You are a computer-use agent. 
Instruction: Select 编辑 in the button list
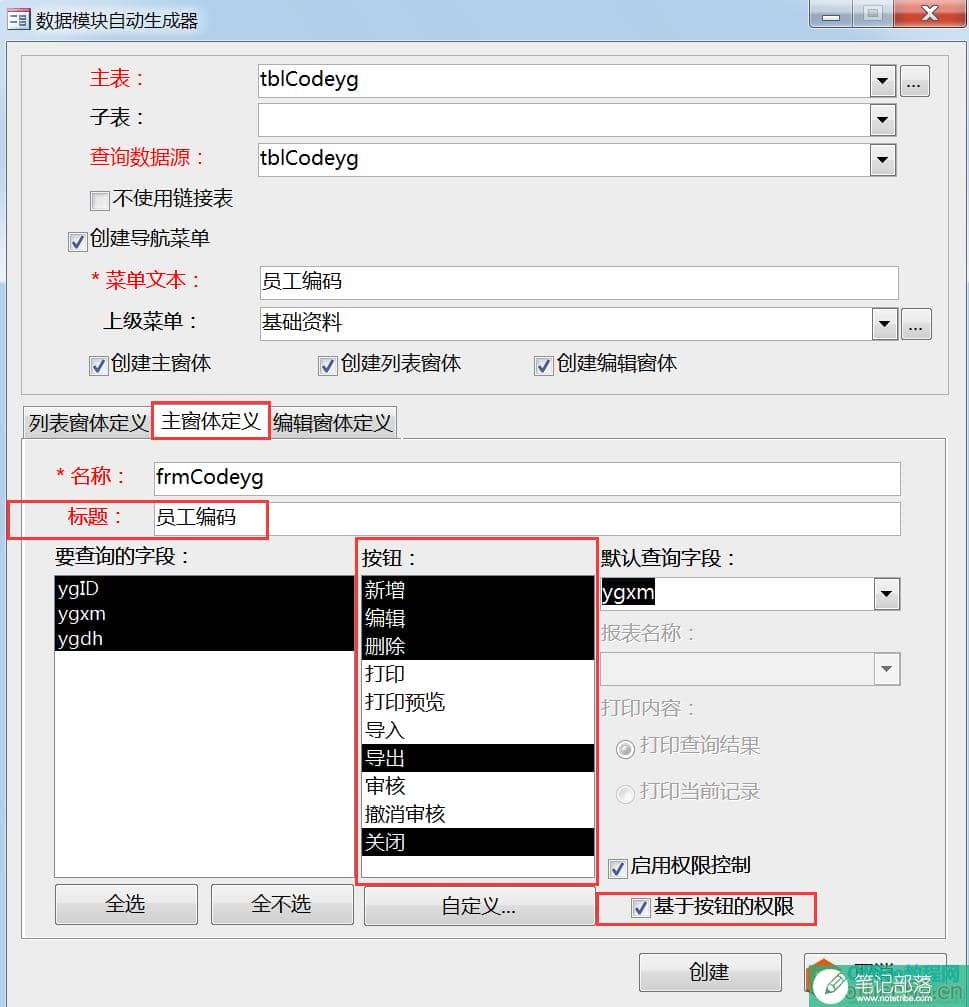pyautogui.click(x=478, y=618)
